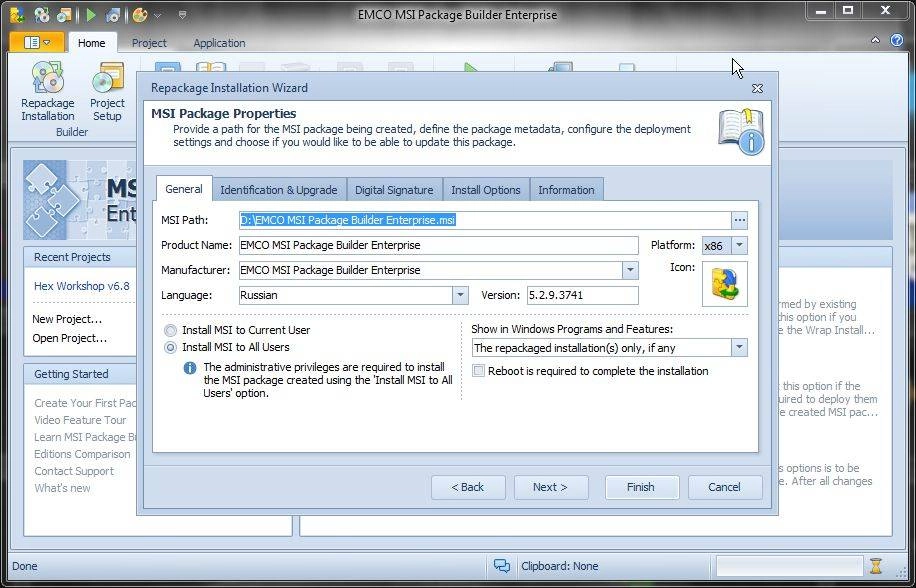Click the empty box in the status bar
Screen dimensions: 916x588
(x=789, y=566)
